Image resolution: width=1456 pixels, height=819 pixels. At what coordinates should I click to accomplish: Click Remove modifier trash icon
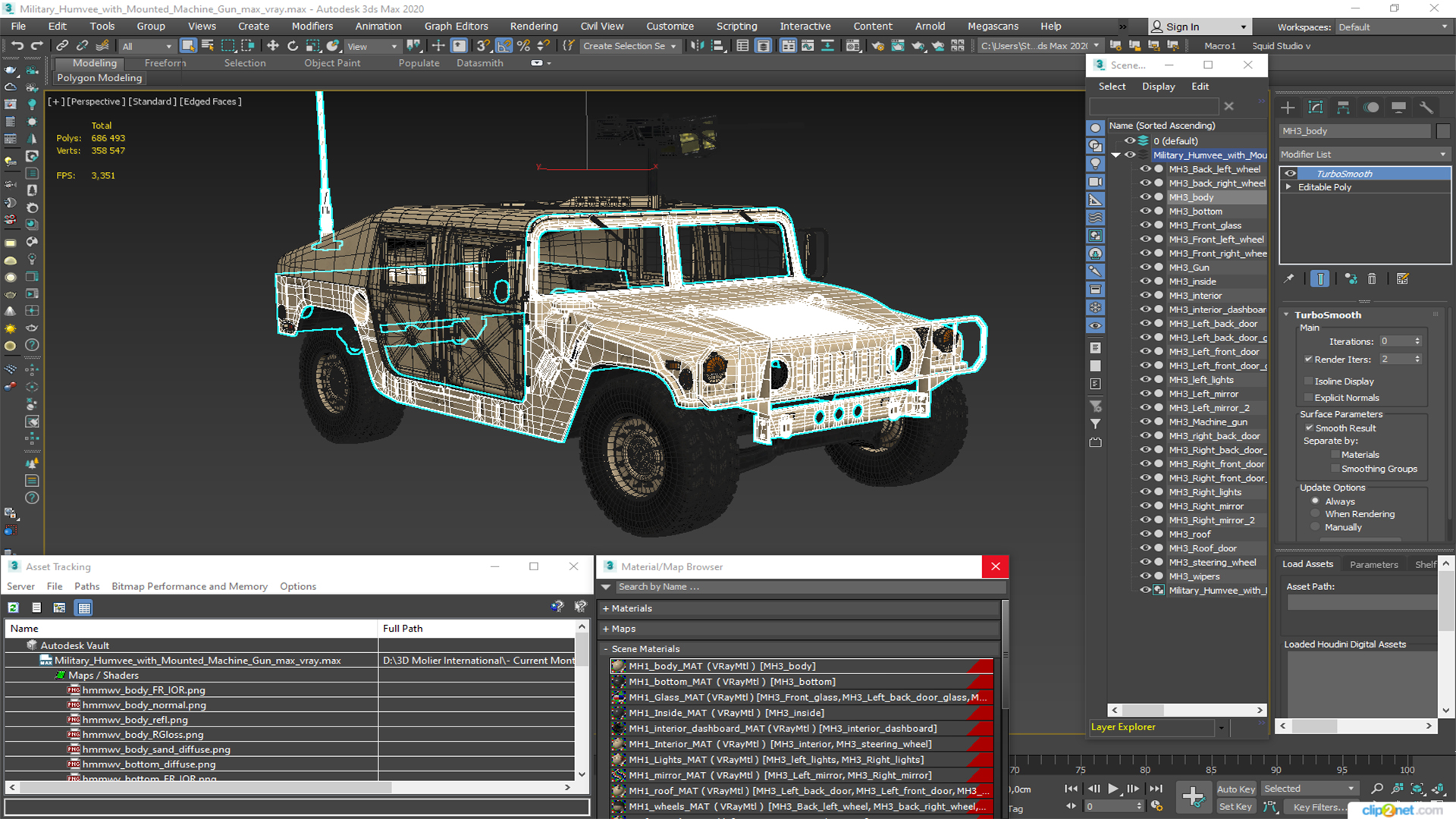1372,279
